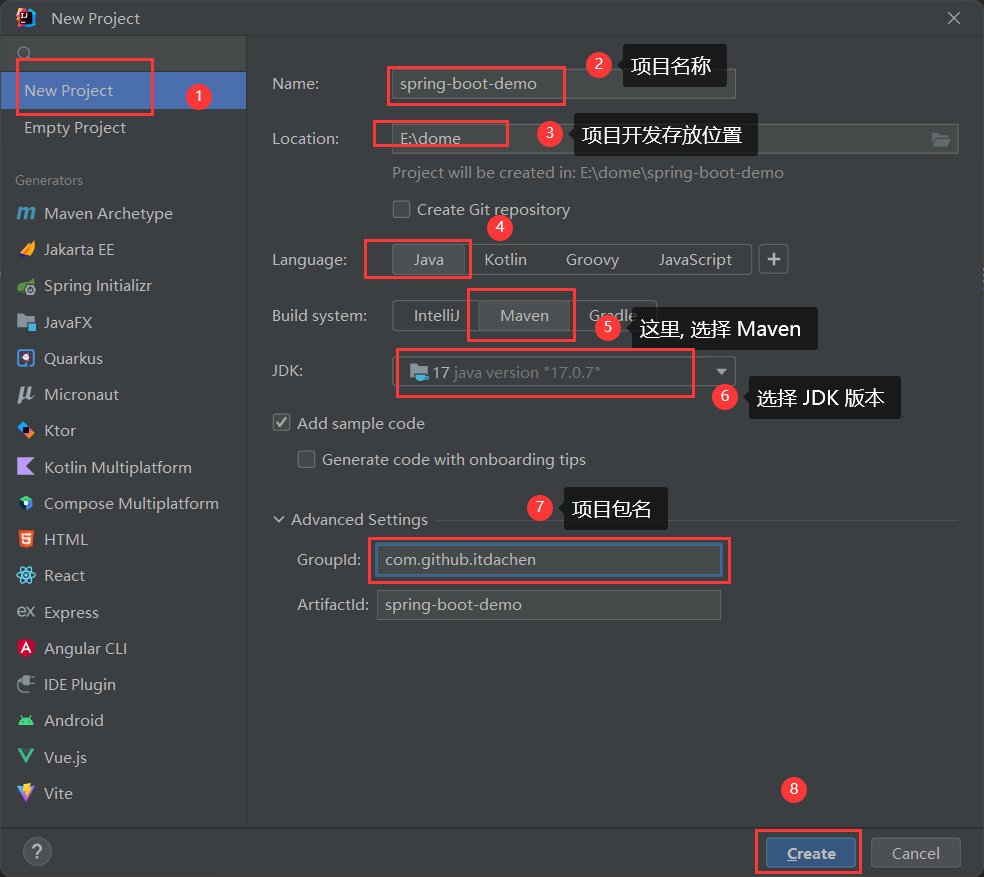Viewport: 984px width, 877px height.
Task: Toggle Generate code with onboarding tips
Action: point(307,460)
